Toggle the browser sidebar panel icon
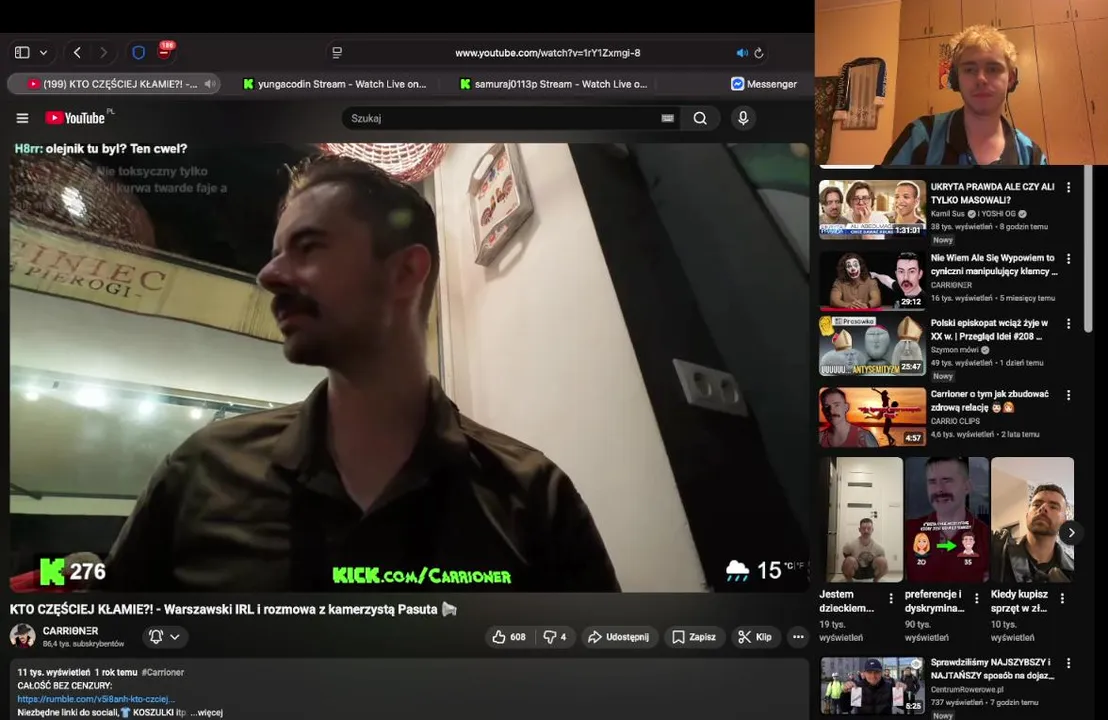Viewport: 1108px width, 720px height. pos(22,52)
